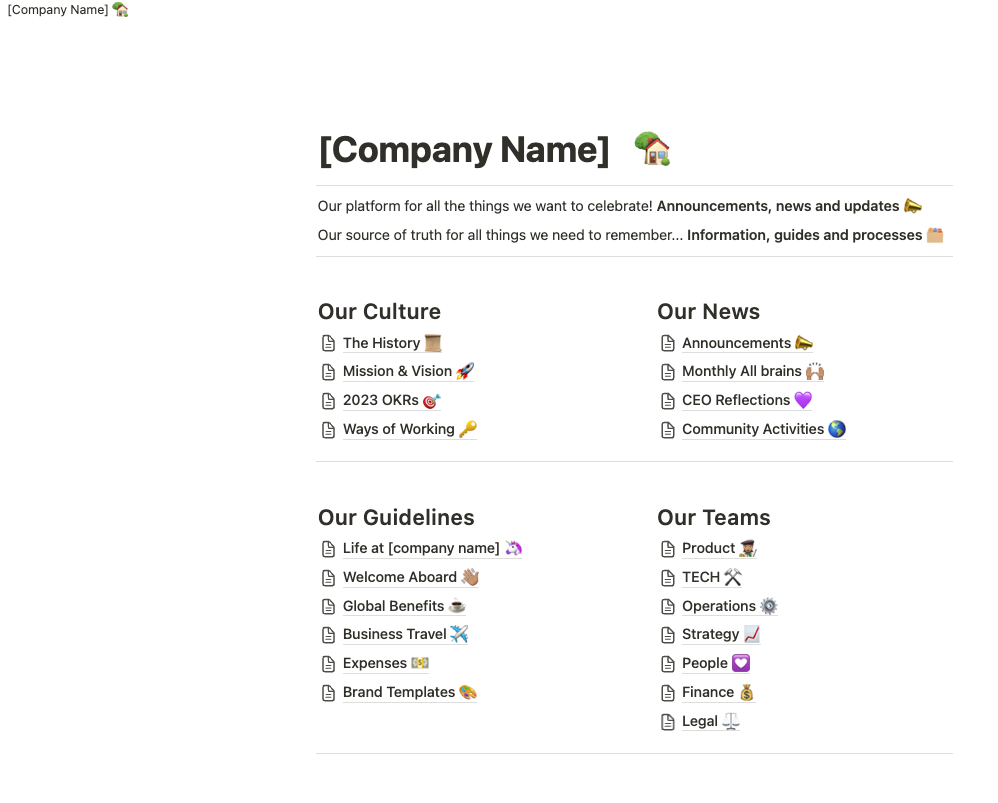Screen dimensions: 998x803
Task: Open Life at [company name] page
Action: click(420, 548)
